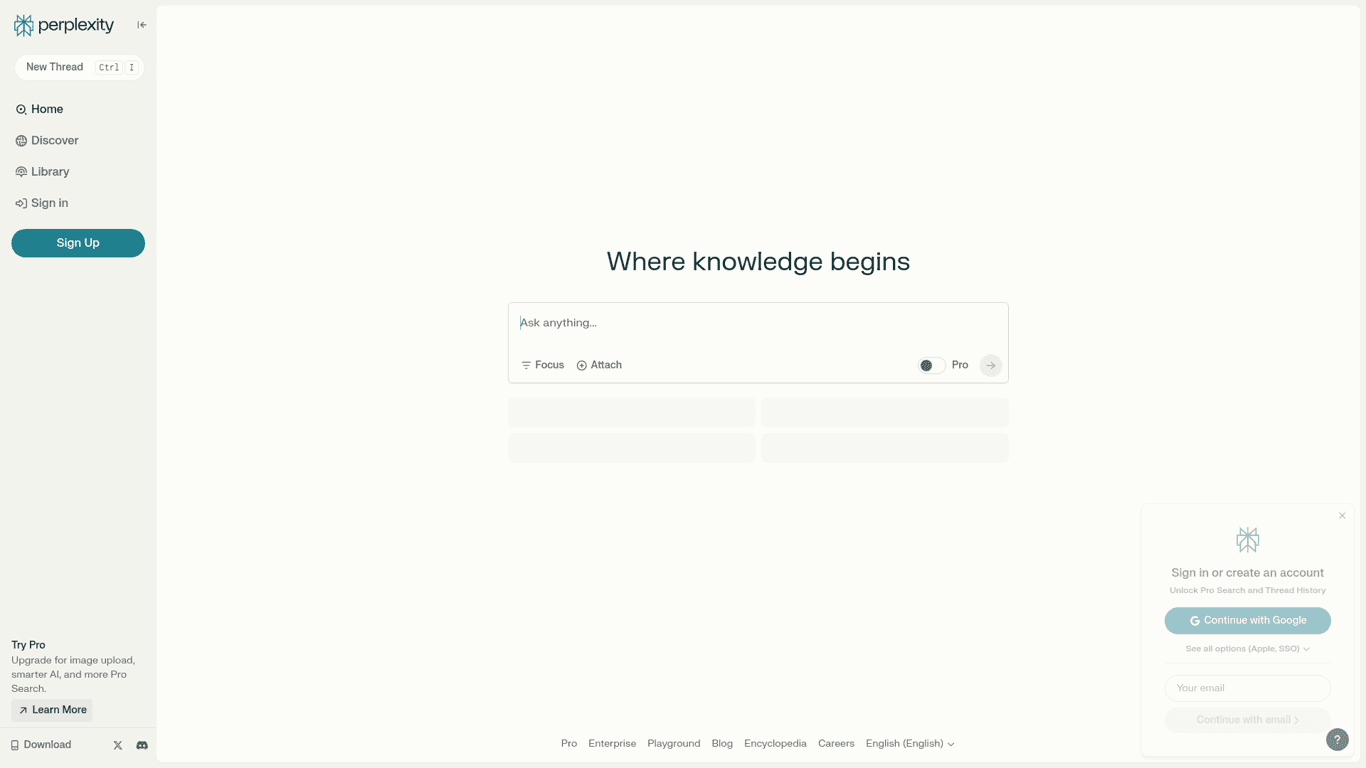Collapse the sidebar with the arrow icon
Image resolution: width=1366 pixels, height=768 pixels.
142,25
